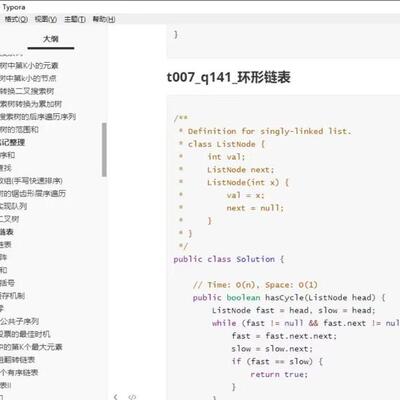The width and height of the screenshot is (400, 400).
Task: Click the comment line 'int val;'
Action: point(226,157)
